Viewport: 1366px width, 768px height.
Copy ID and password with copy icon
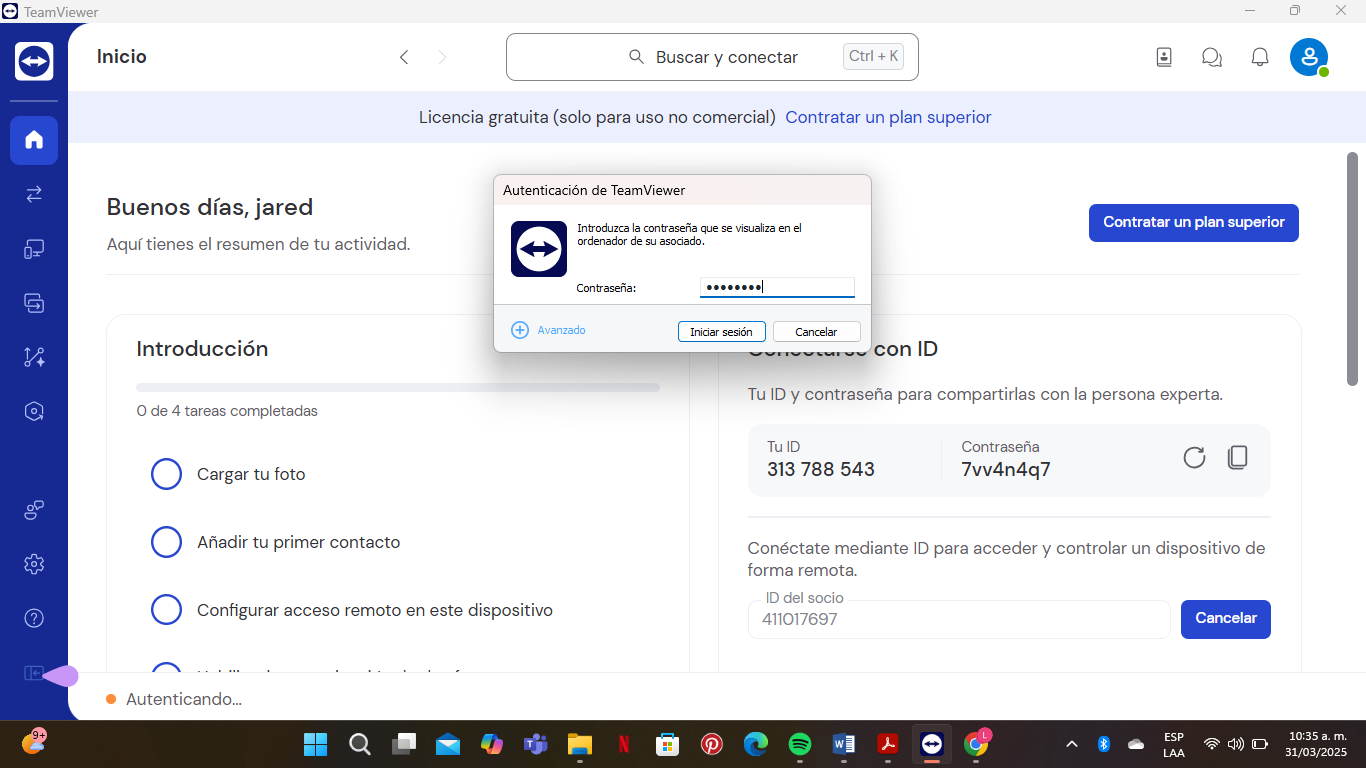coord(1238,458)
